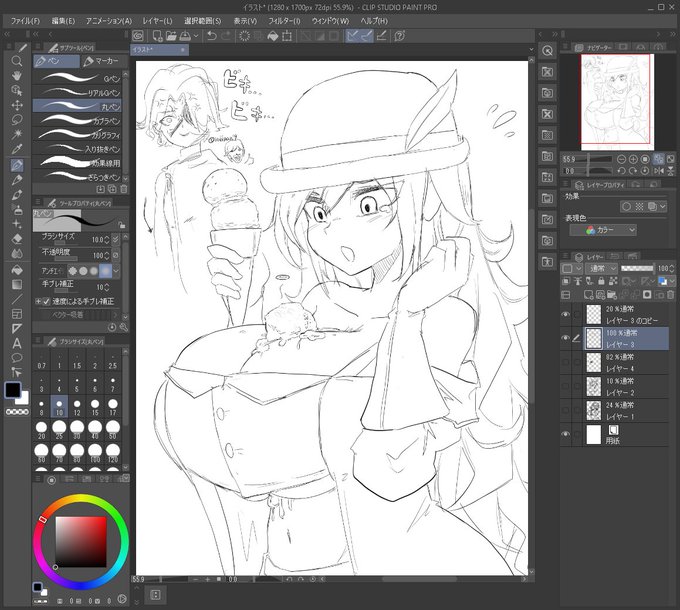Switch to the マーカー sub tool tab
This screenshot has height=610, width=680.
tap(103, 61)
